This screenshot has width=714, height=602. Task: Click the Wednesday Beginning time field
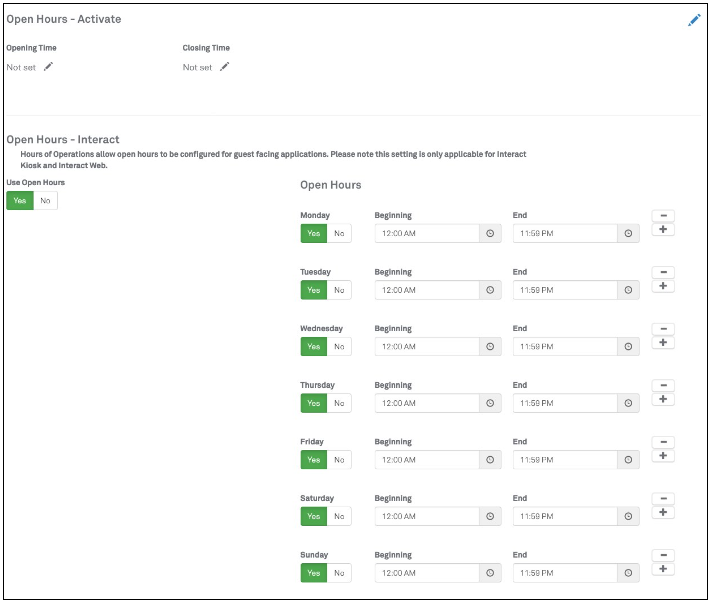(x=427, y=347)
